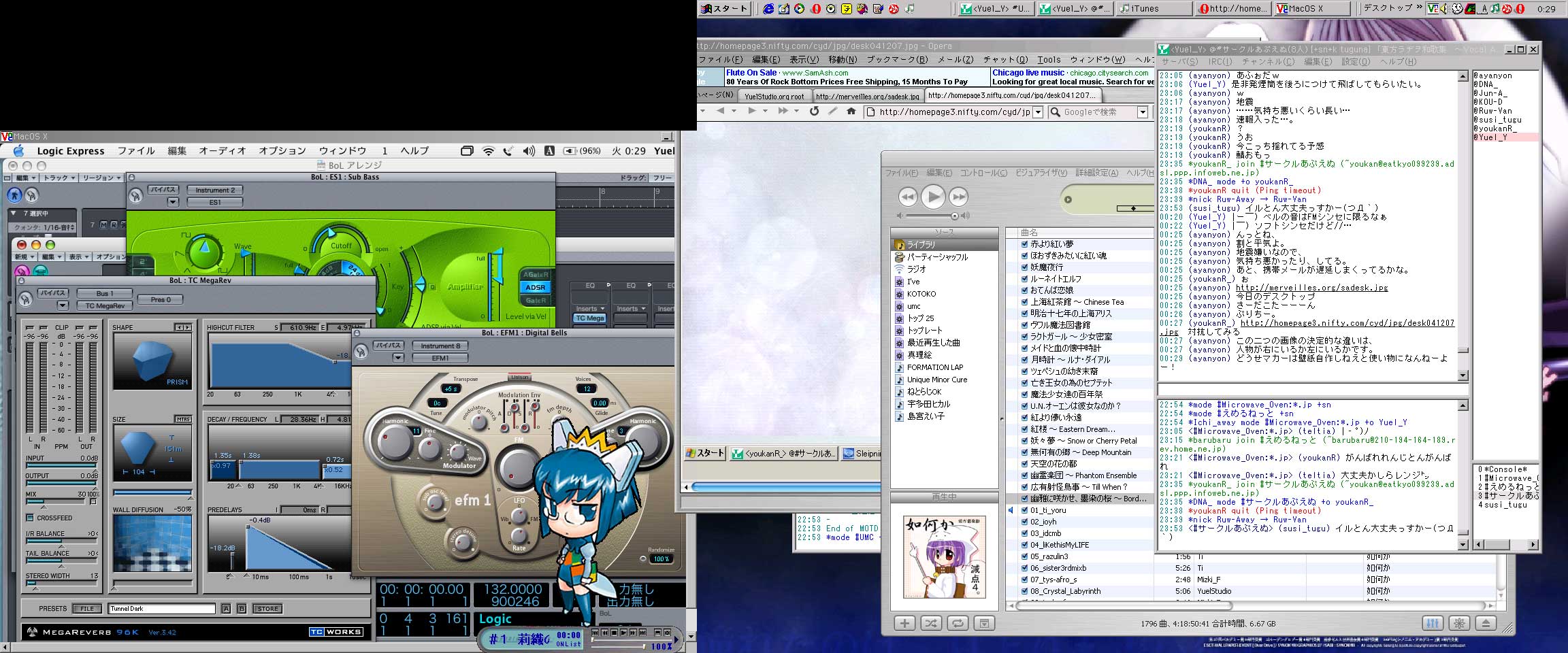Click the iTunes fast-forward button

tap(958, 197)
